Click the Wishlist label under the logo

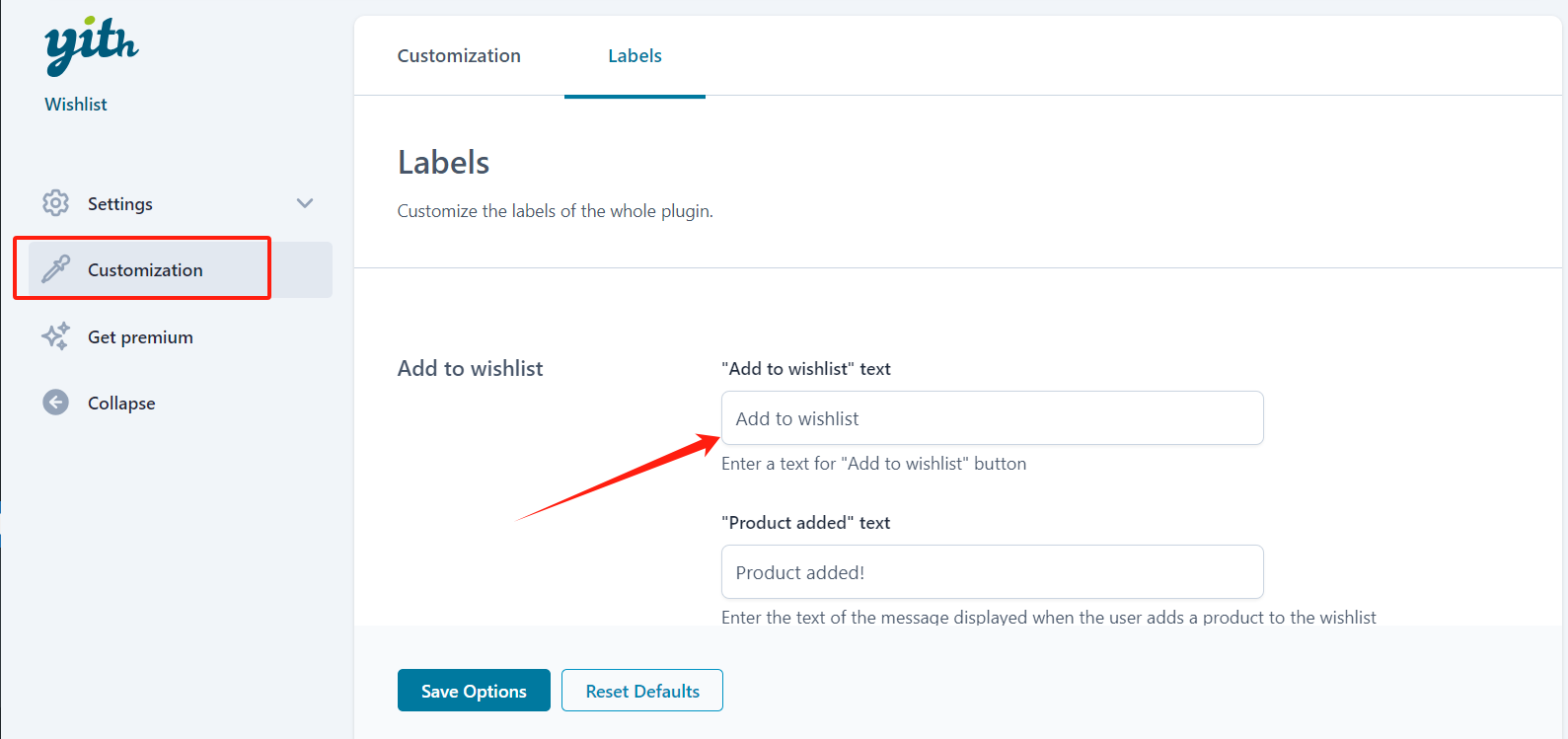(75, 104)
